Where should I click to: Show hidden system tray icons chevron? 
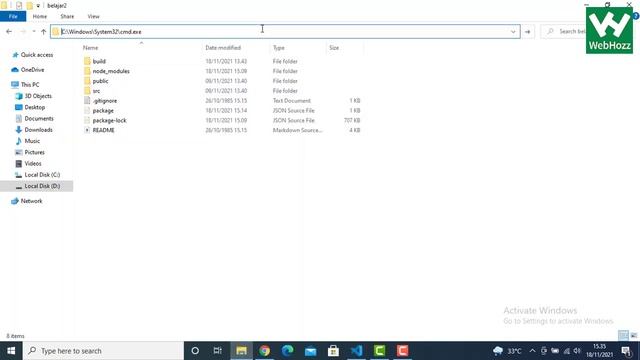pyautogui.click(x=532, y=351)
